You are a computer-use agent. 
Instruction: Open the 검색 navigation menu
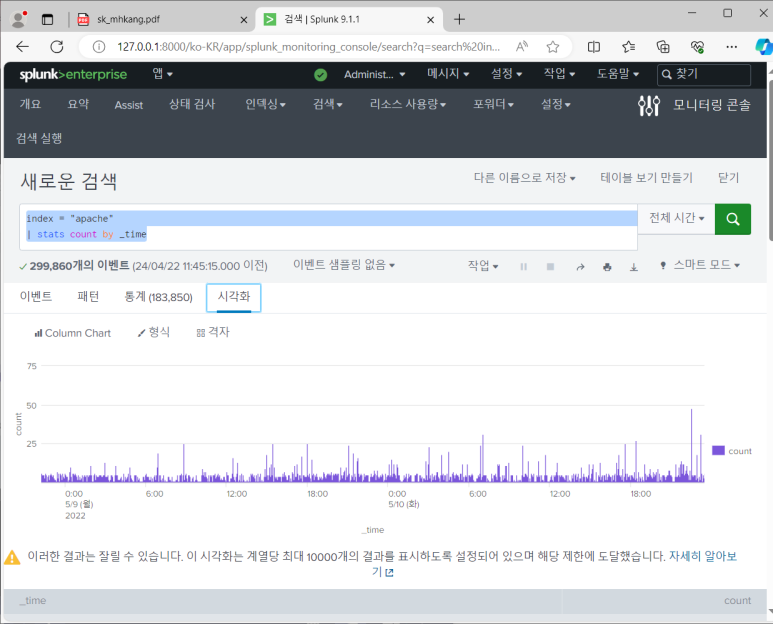point(327,104)
